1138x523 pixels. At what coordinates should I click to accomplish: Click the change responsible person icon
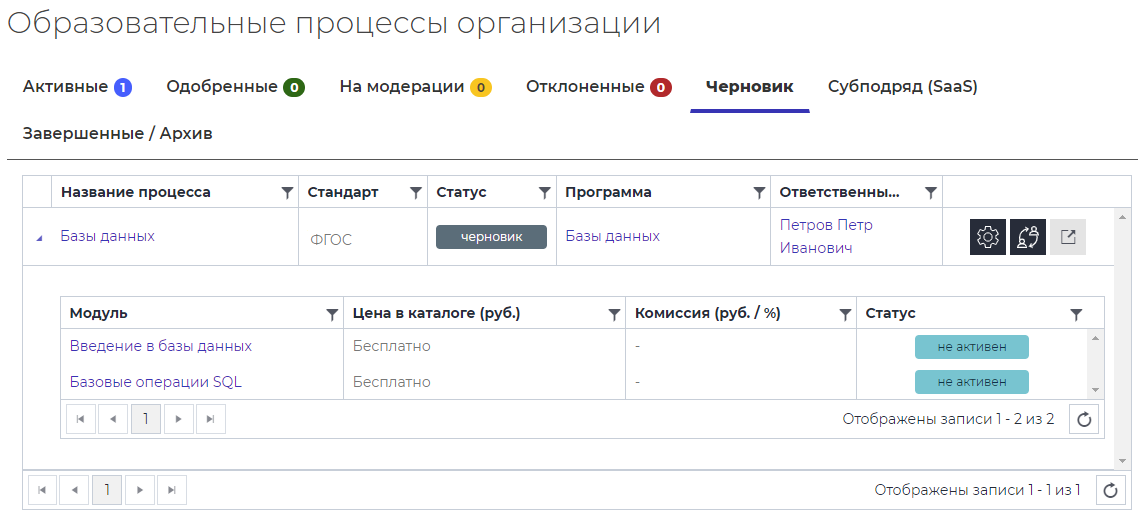[x=1027, y=237]
